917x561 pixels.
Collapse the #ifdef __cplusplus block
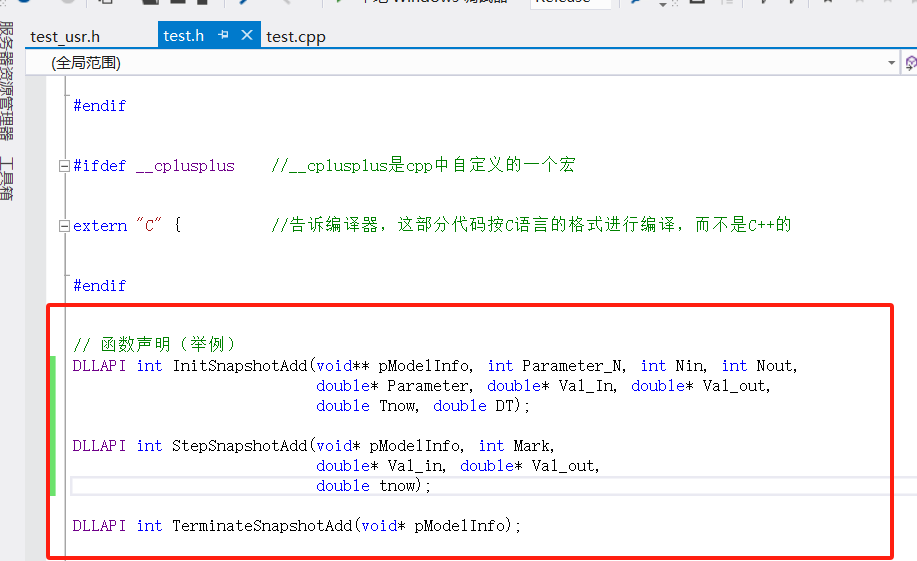coord(64,166)
